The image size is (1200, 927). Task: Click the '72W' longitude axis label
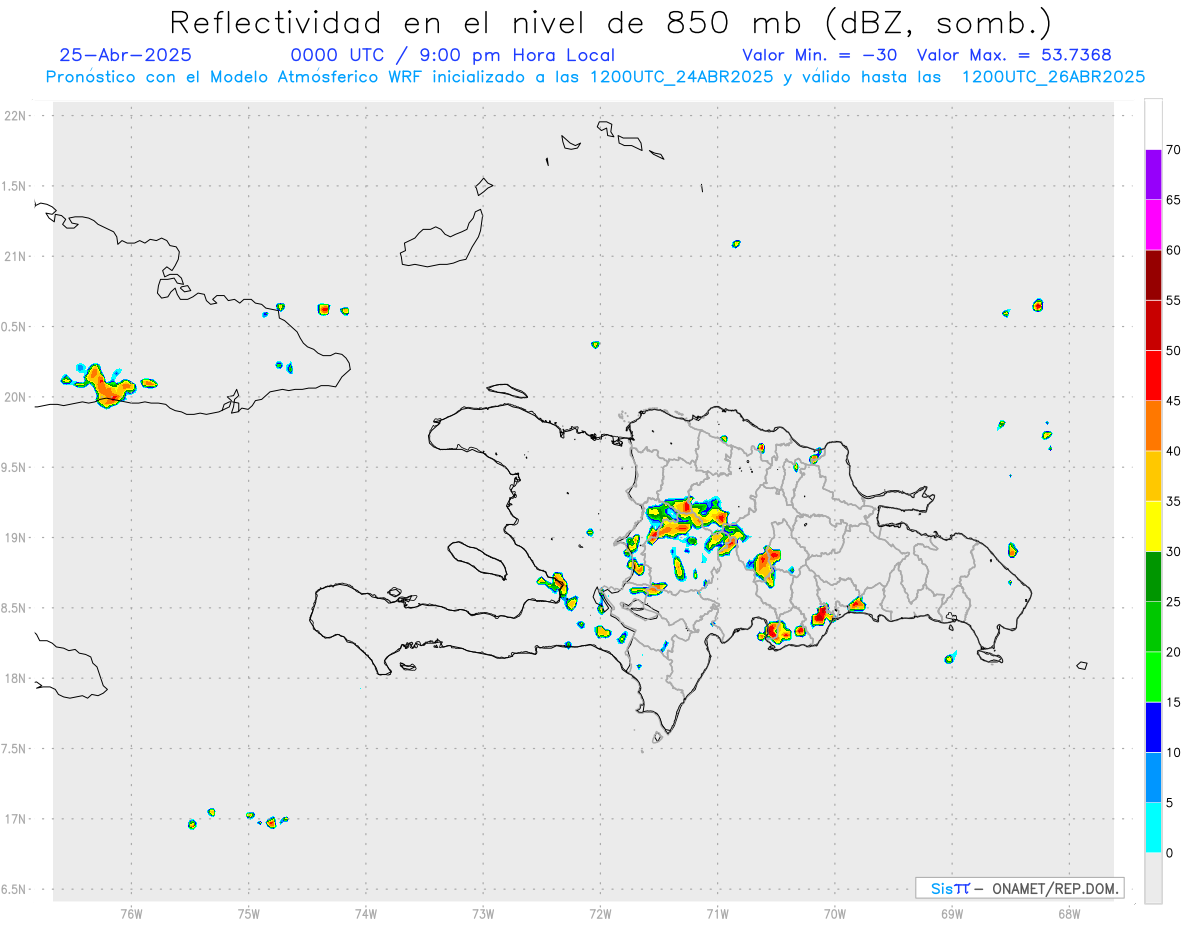[600, 913]
